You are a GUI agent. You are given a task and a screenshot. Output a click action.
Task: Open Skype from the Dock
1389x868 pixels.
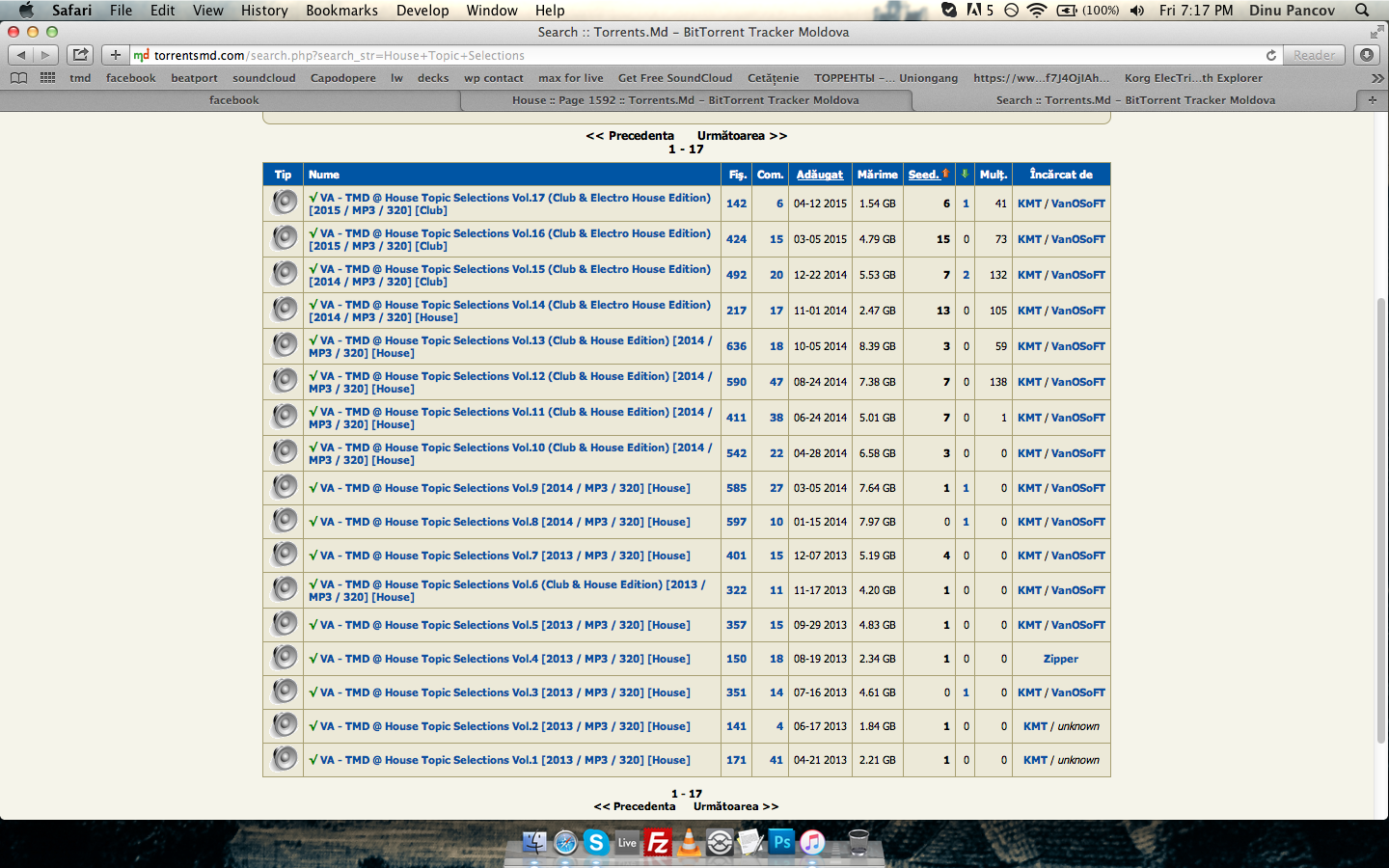point(595,842)
